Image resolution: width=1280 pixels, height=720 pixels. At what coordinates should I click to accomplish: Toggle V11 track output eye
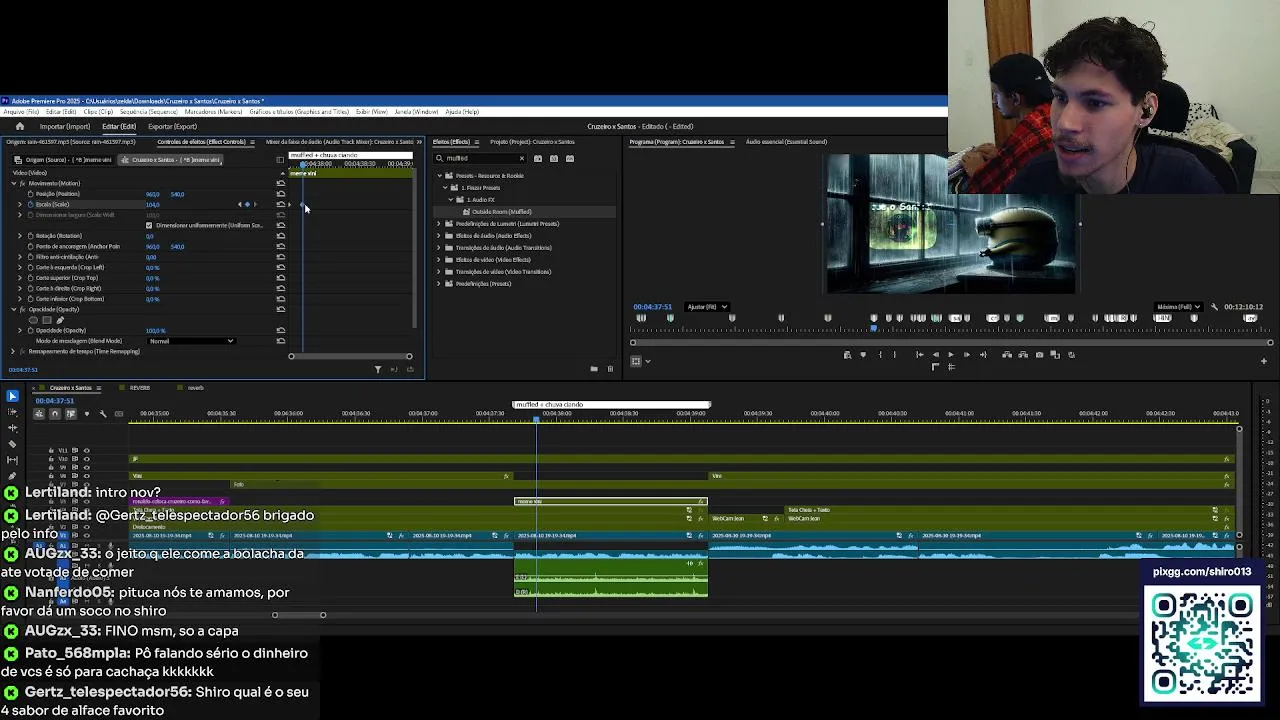(86, 451)
